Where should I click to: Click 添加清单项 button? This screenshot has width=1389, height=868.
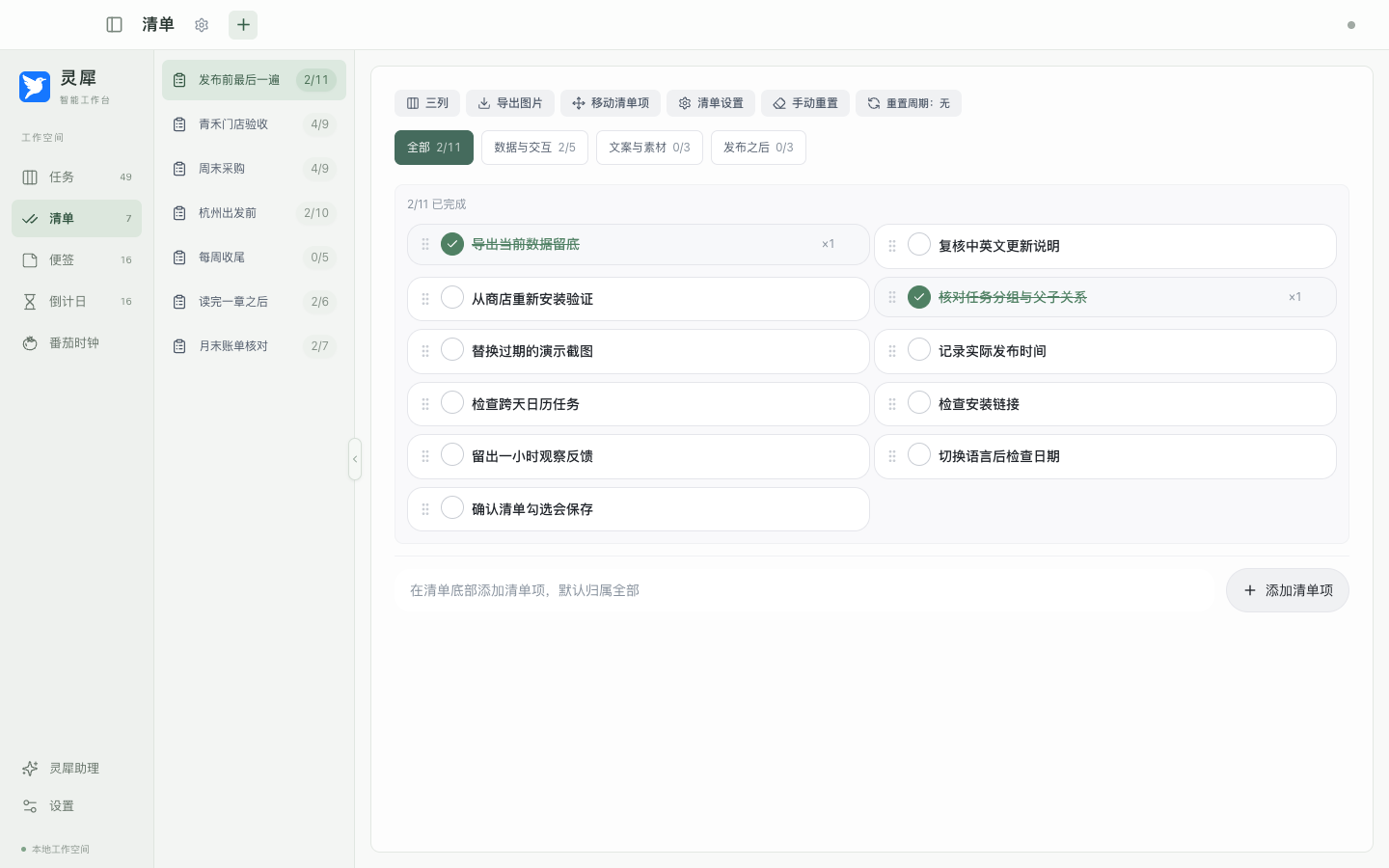(x=1288, y=590)
